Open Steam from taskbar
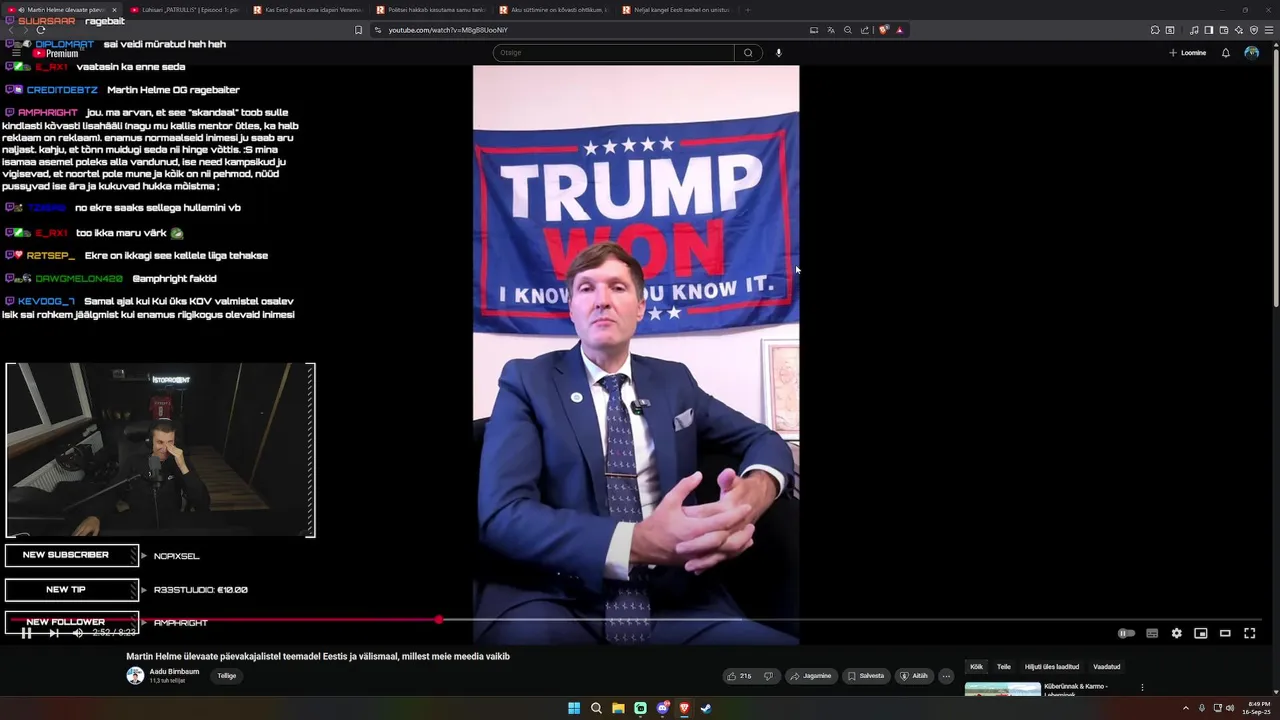1280x720 pixels. pos(706,708)
